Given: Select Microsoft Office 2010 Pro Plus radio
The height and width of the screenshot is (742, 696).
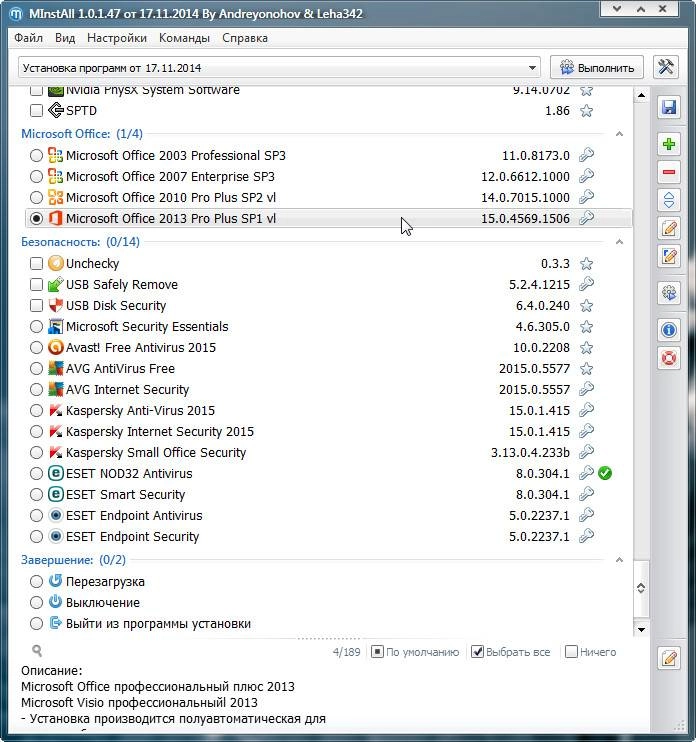Looking at the screenshot, I should tap(36, 197).
